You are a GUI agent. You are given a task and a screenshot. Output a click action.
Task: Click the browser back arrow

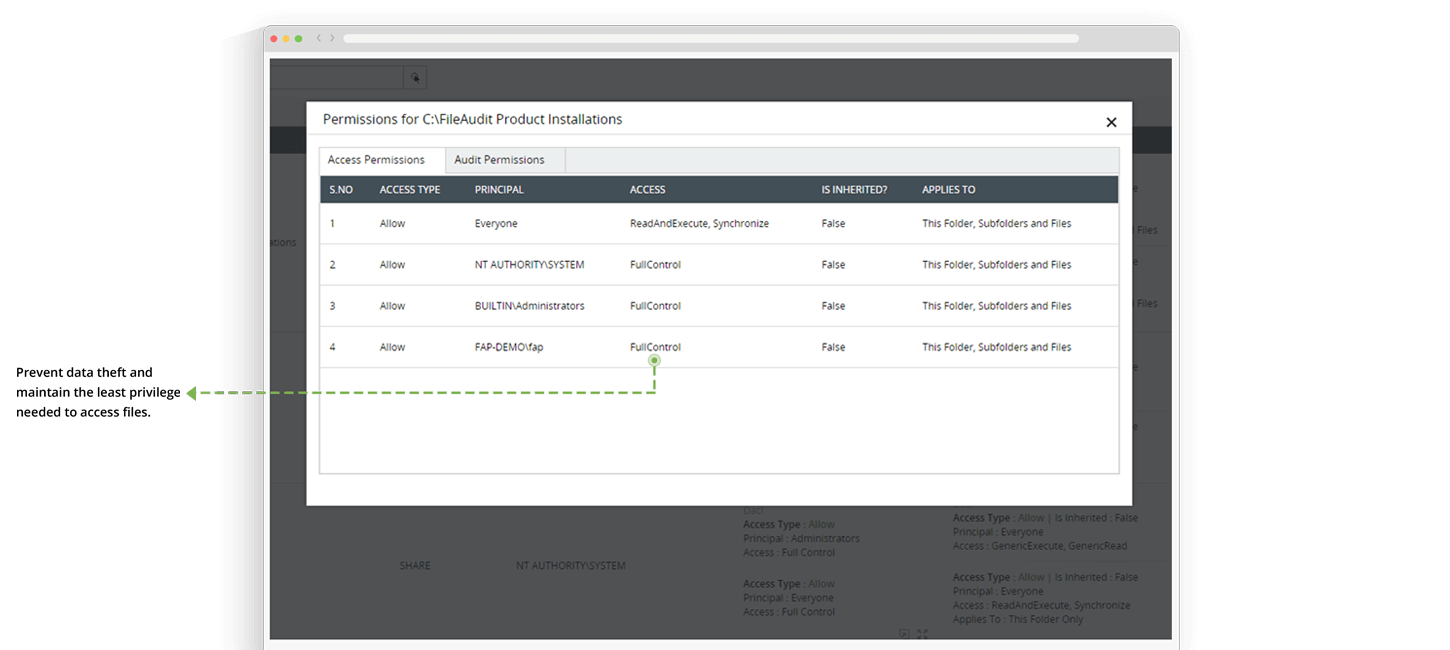(319, 38)
